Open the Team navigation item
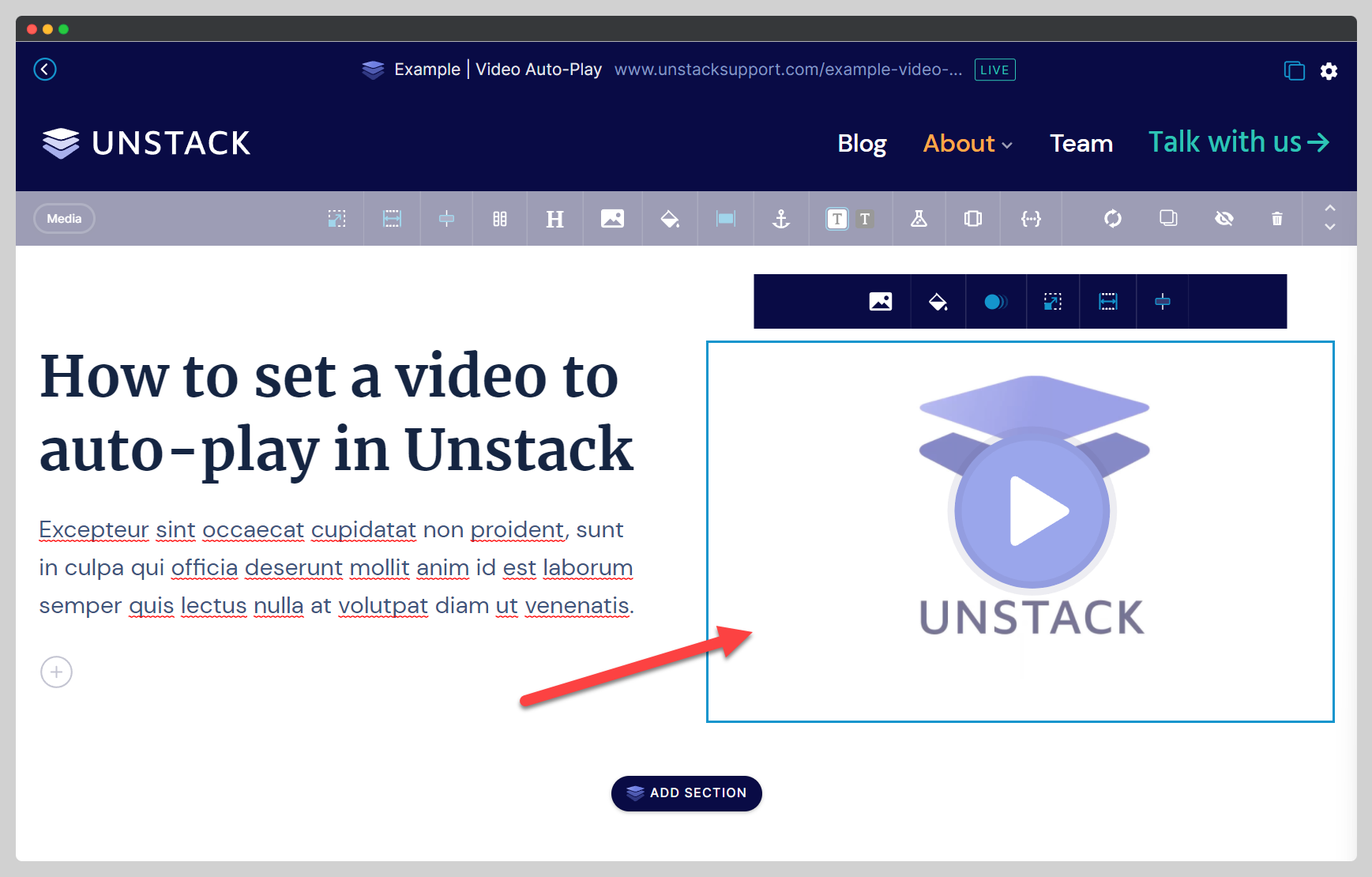The height and width of the screenshot is (877, 1372). pos(1081,144)
